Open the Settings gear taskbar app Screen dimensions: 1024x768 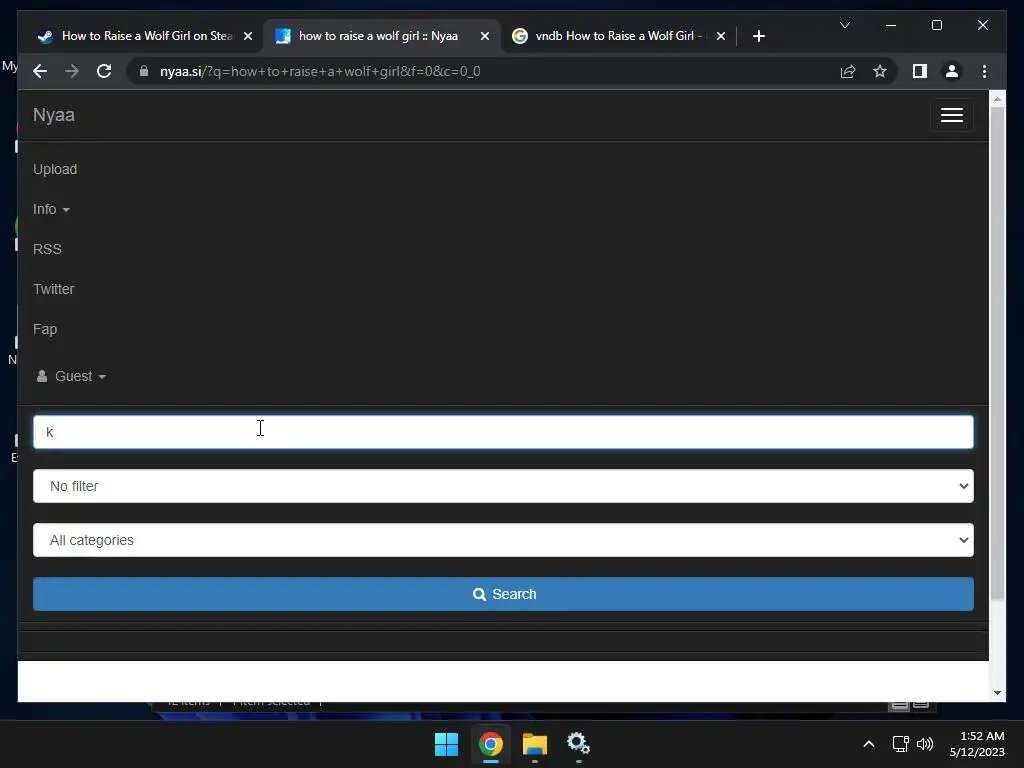pyautogui.click(x=578, y=744)
